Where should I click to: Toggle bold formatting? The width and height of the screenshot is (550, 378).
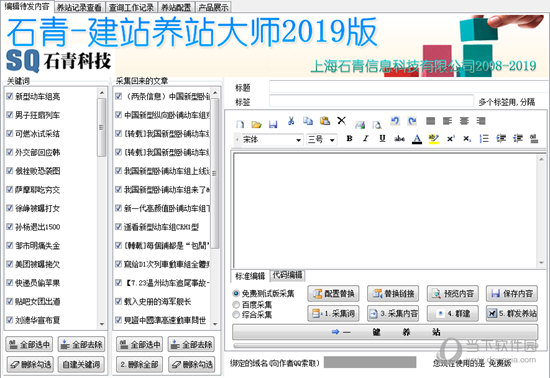(x=349, y=139)
